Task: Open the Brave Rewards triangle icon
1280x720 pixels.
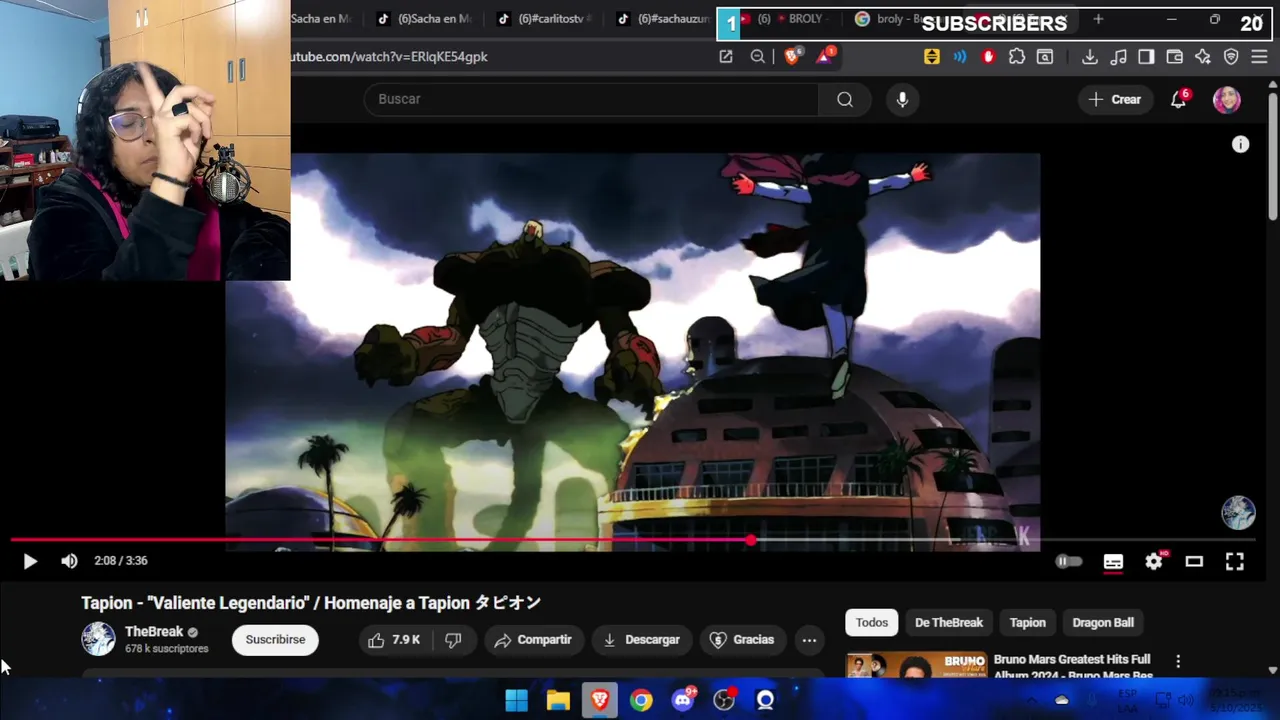Action: [x=825, y=57]
